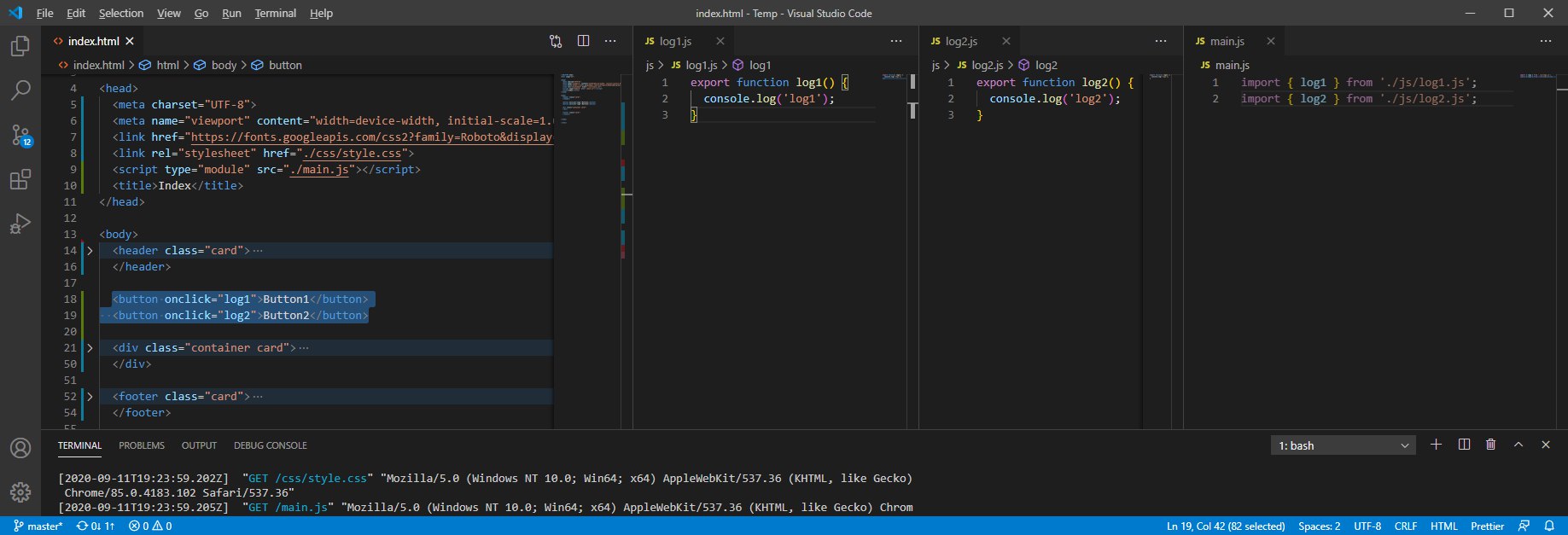Switch to the PROBLEMS panel tab
Viewport: 1568px width, 535px height.
click(142, 445)
